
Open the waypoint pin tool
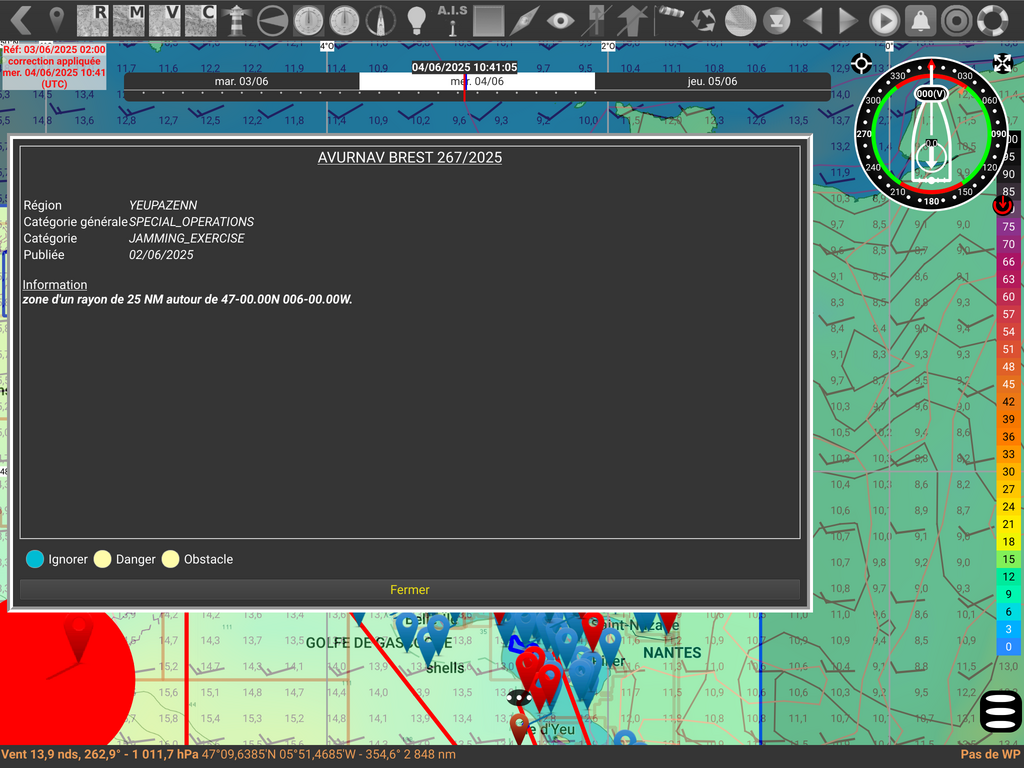(x=57, y=20)
